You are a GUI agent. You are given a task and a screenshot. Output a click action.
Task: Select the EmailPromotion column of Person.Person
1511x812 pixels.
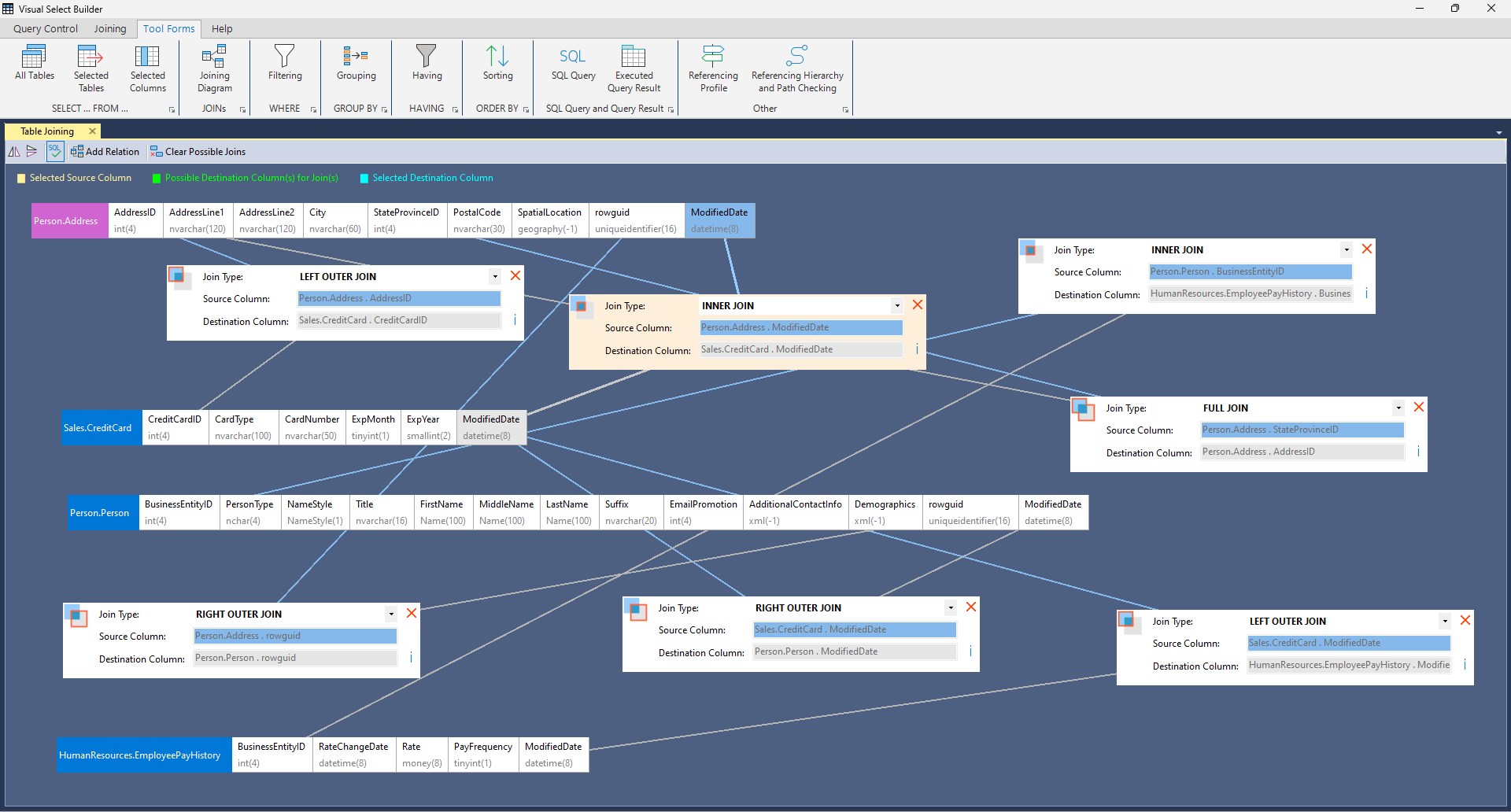703,513
